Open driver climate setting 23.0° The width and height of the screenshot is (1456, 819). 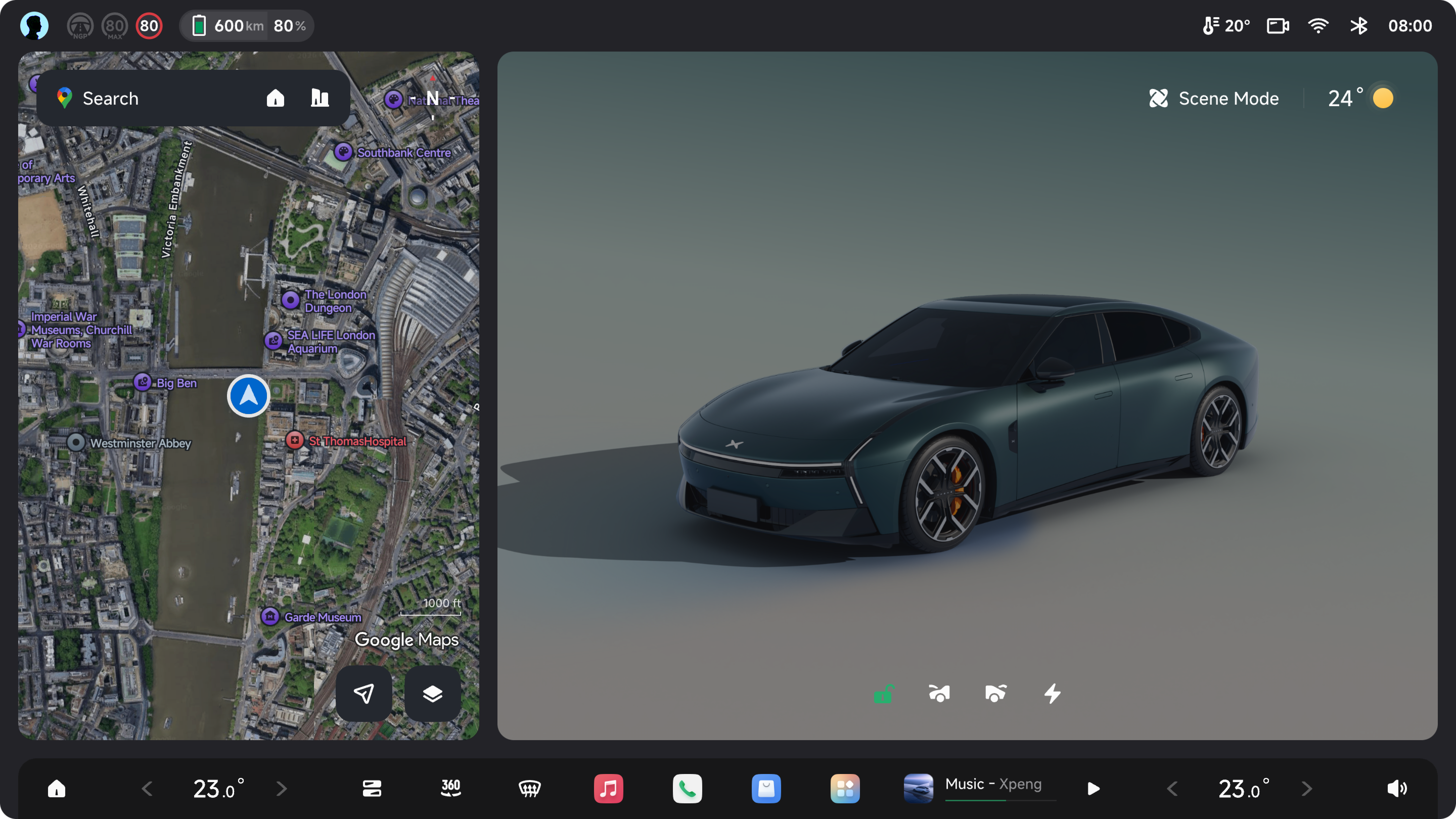tap(218, 788)
